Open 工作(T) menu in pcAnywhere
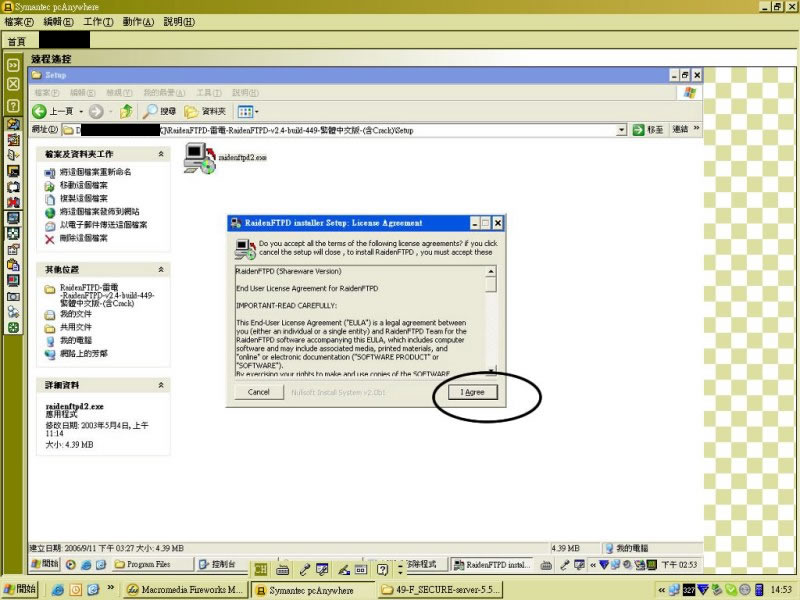Screen dimensions: 800x600 (98, 22)
